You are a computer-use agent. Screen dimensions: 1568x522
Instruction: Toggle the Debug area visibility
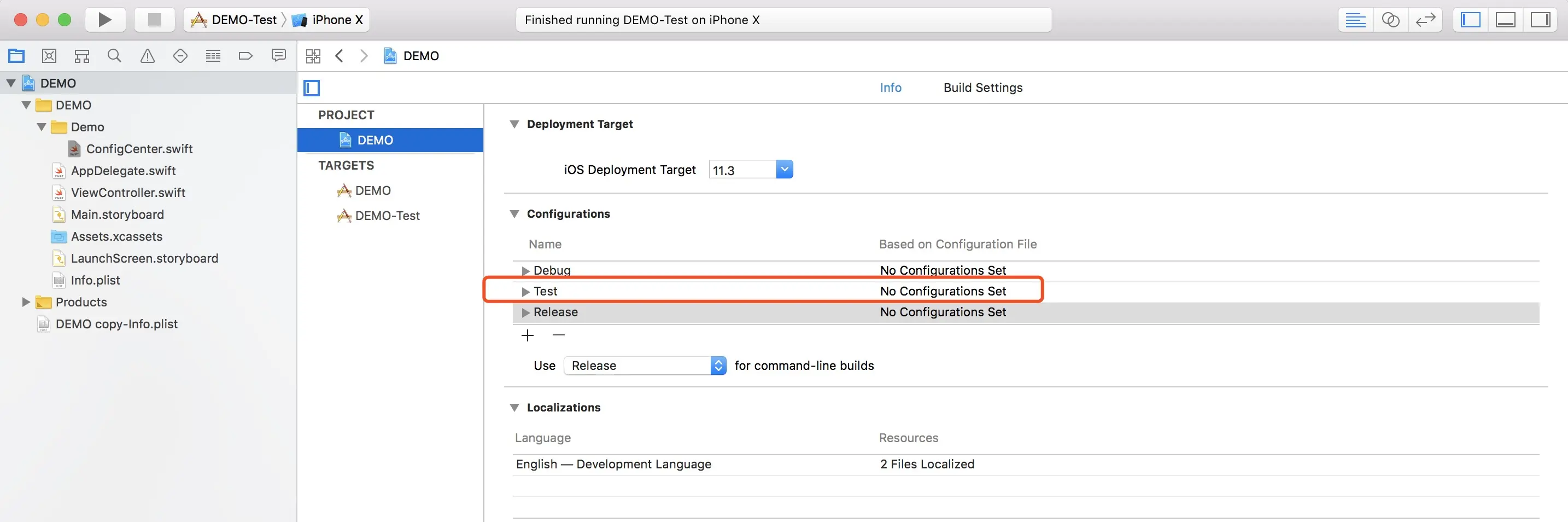click(1505, 20)
